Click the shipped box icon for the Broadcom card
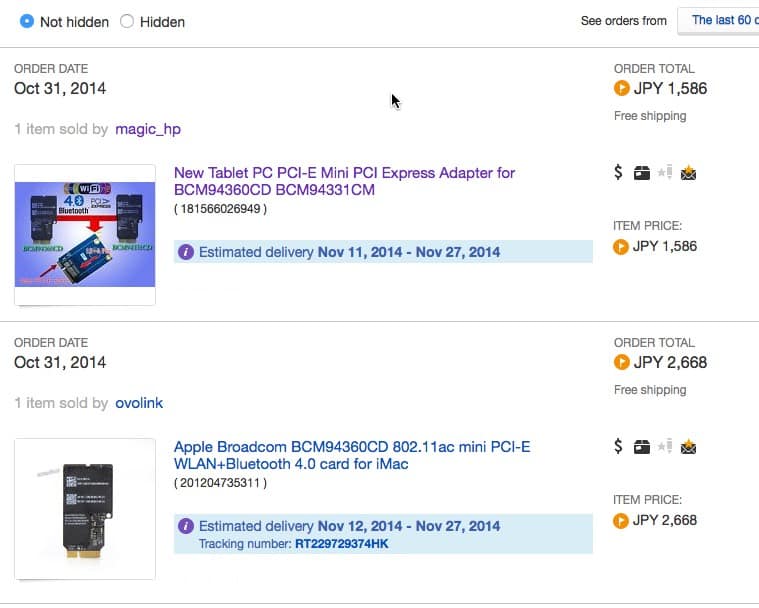Screen dimensions: 759x608 [x=642, y=447]
